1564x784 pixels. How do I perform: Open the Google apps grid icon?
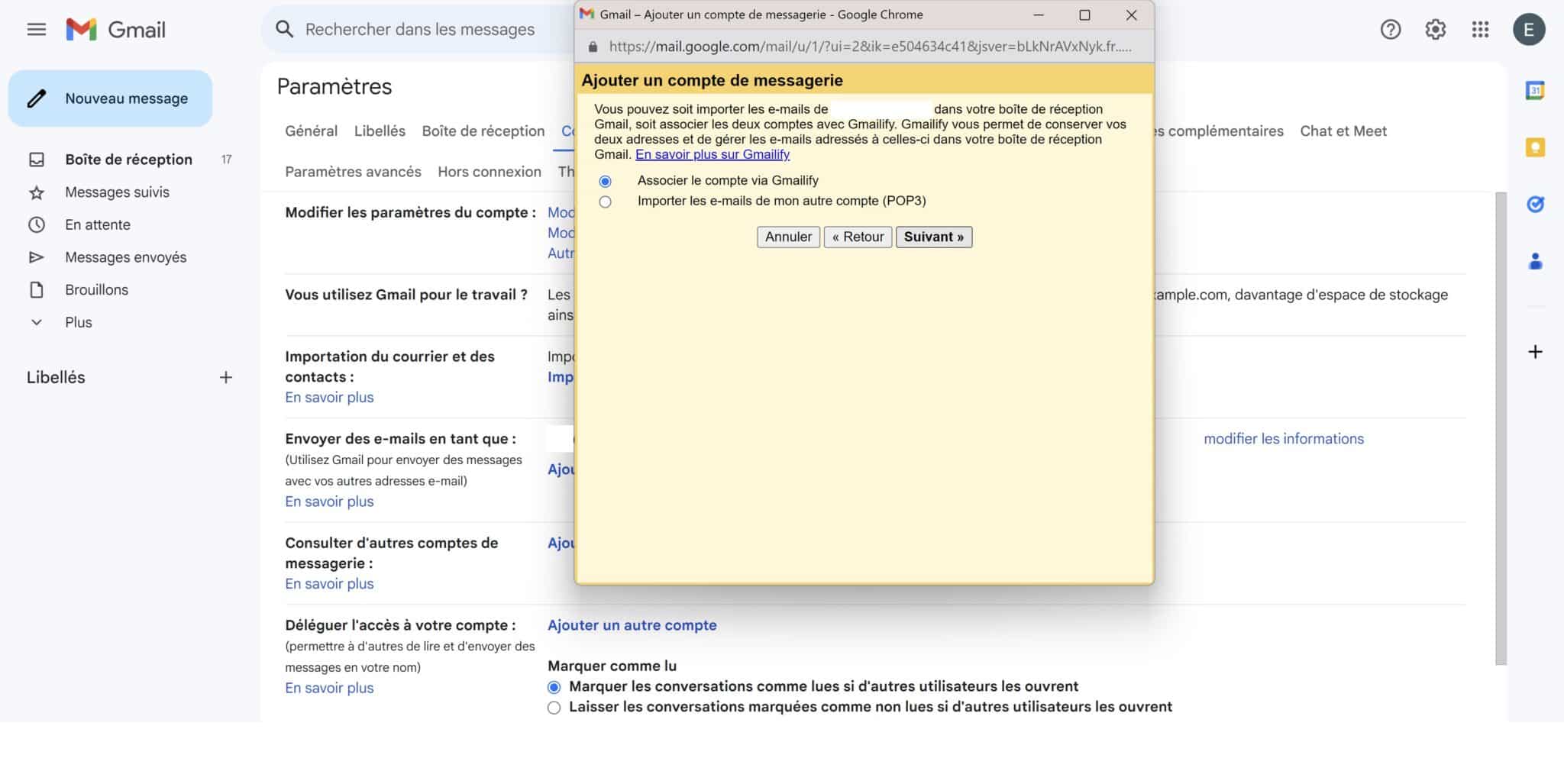tap(1480, 30)
